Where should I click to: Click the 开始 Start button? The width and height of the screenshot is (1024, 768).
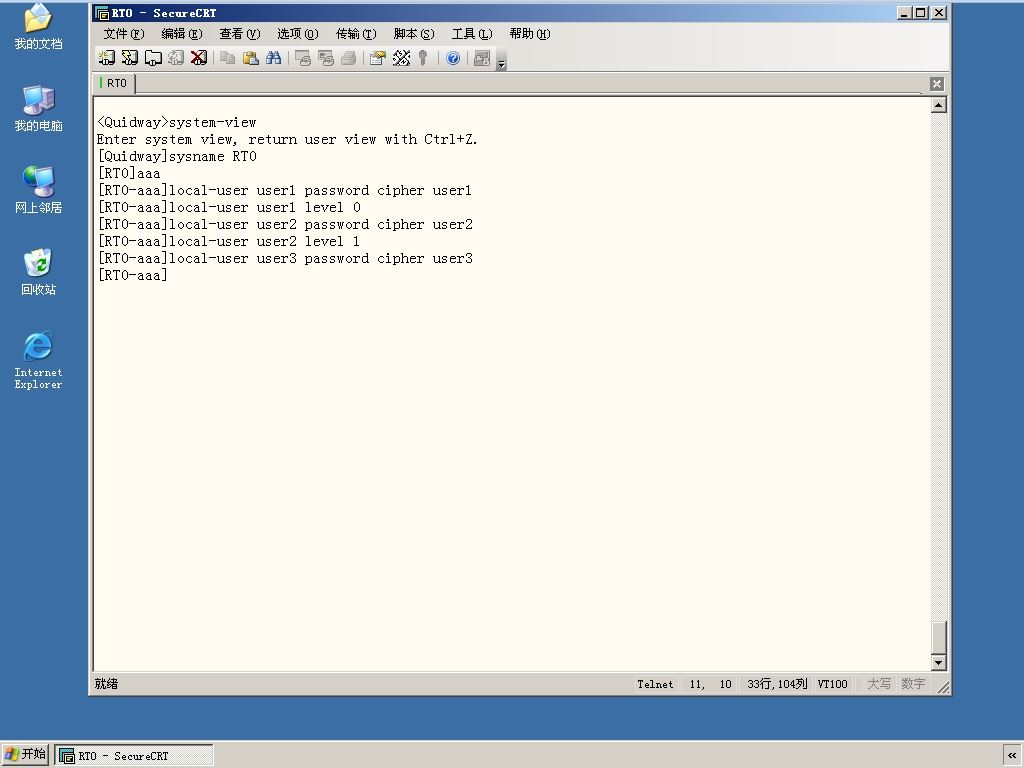(25, 754)
